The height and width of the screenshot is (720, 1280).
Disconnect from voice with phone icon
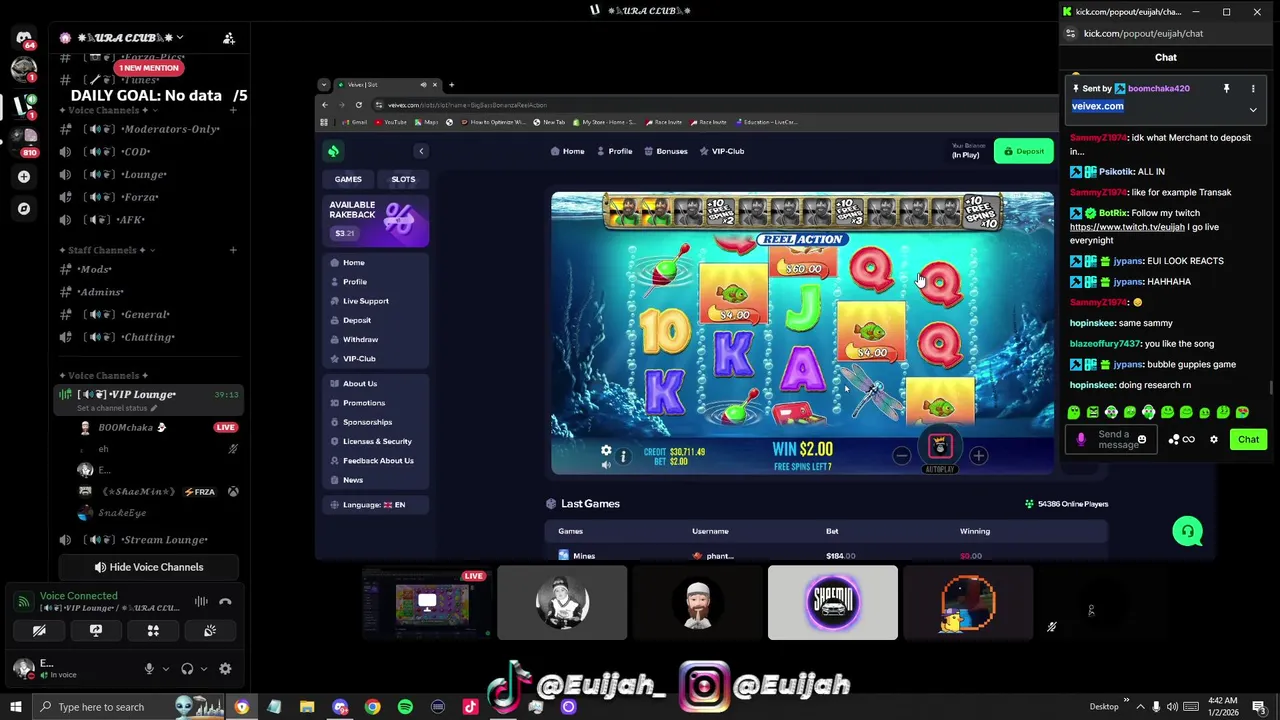tap(226, 601)
